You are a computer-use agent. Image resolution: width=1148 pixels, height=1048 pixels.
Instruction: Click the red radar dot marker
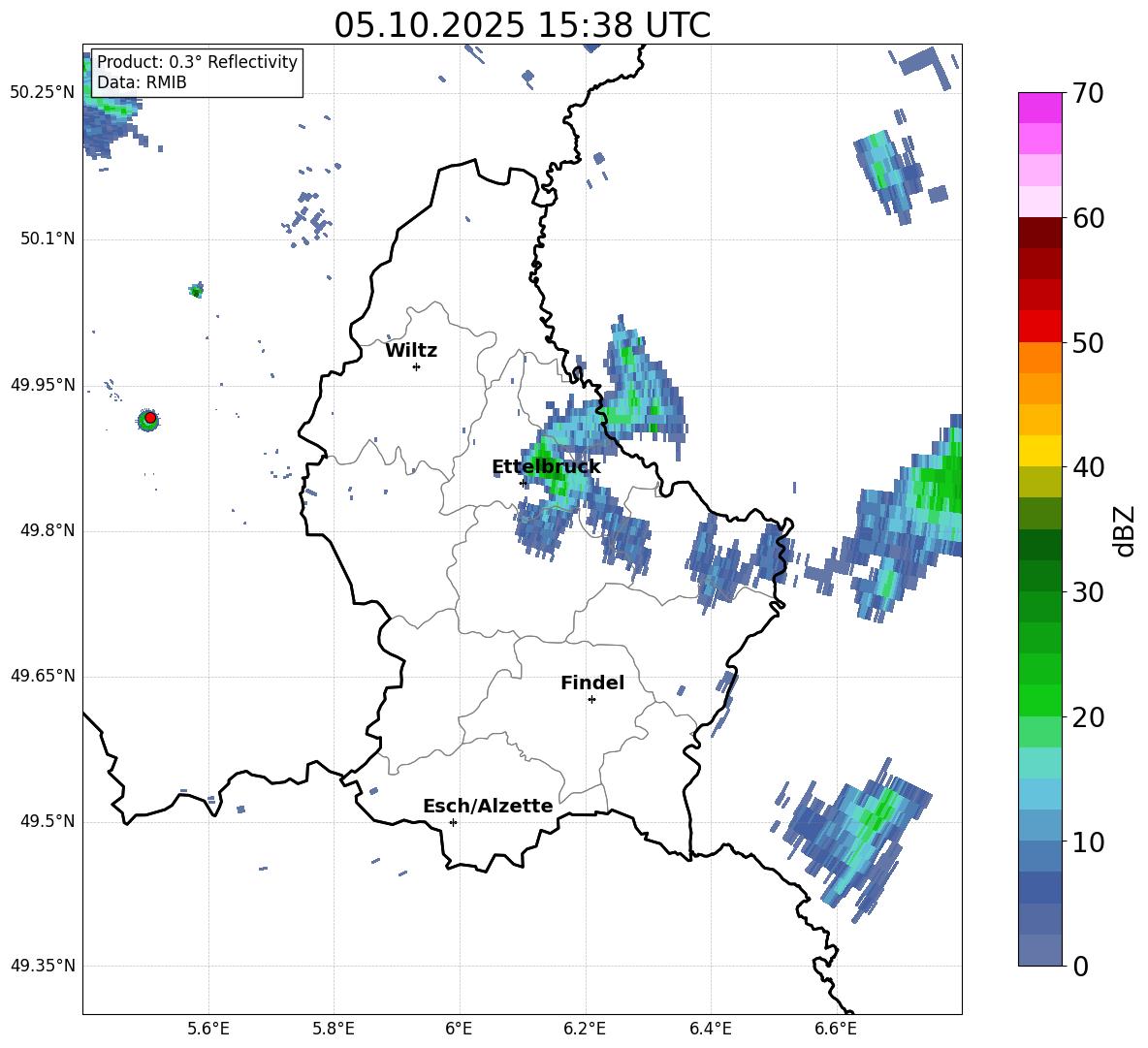[x=150, y=418]
